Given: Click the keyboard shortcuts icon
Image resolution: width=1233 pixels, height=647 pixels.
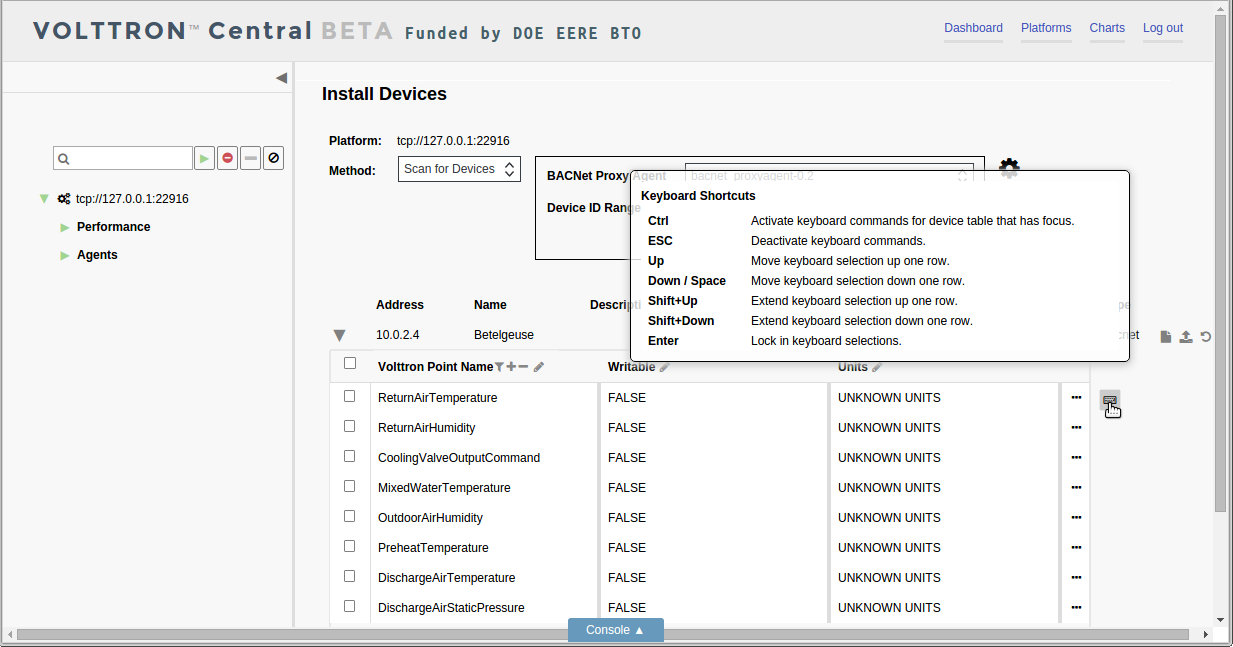Looking at the screenshot, I should (x=1109, y=400).
